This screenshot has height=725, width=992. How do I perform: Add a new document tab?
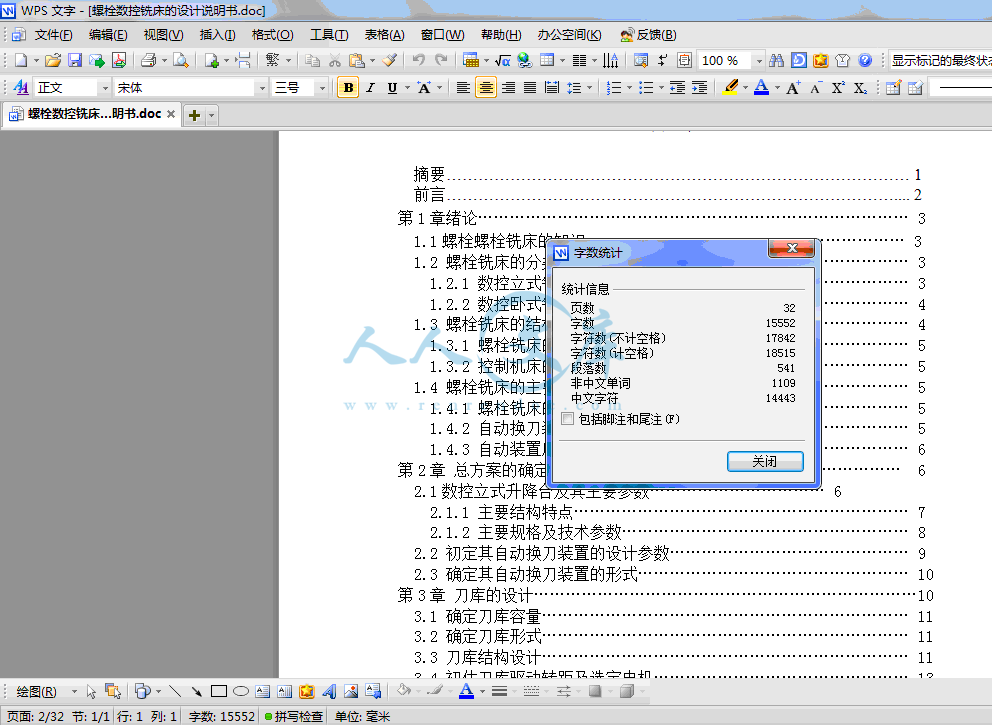click(195, 115)
